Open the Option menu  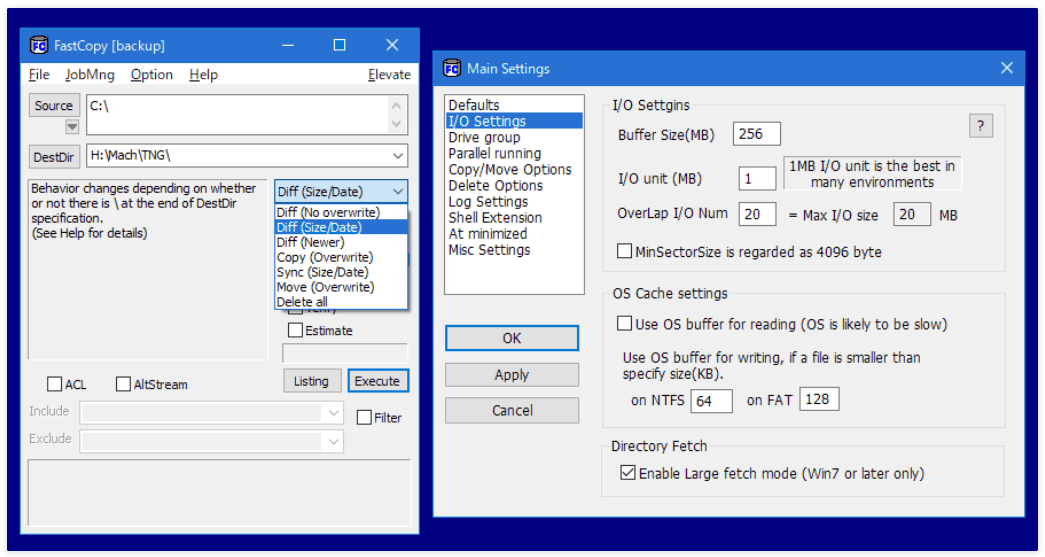coord(151,75)
